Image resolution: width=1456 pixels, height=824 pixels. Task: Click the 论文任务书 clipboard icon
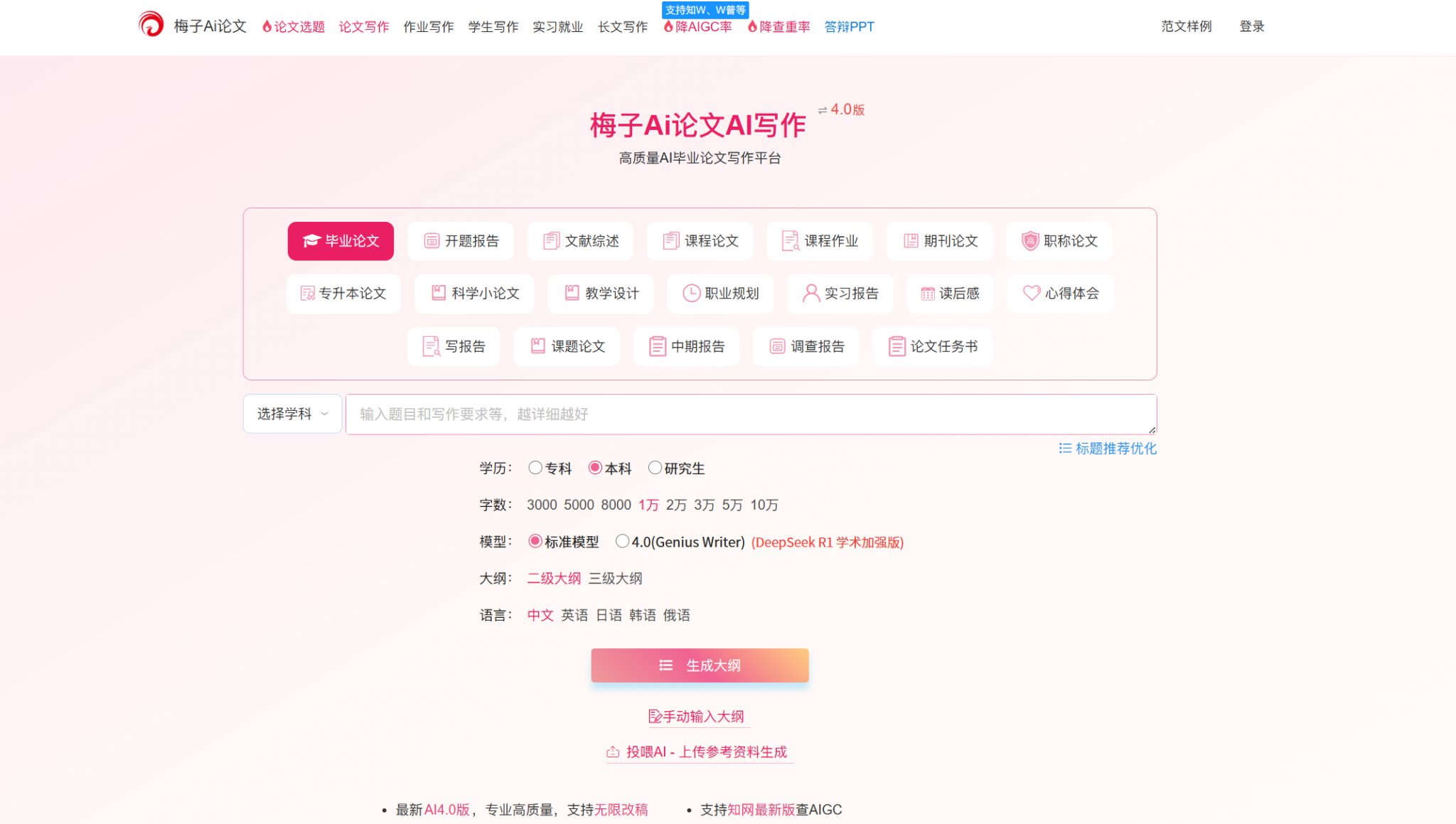coord(897,346)
